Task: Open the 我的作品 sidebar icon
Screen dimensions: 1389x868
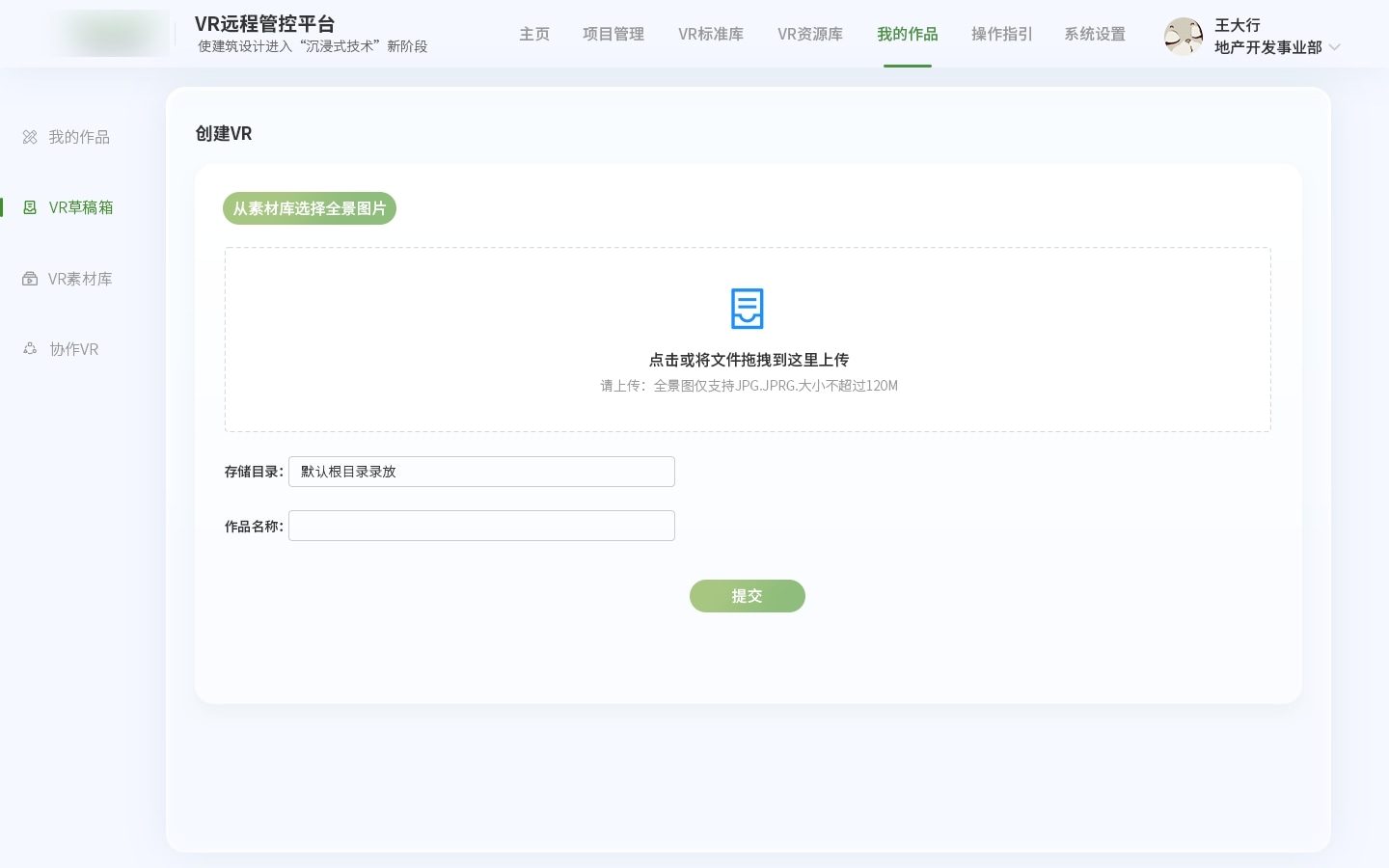Action: coord(30,137)
